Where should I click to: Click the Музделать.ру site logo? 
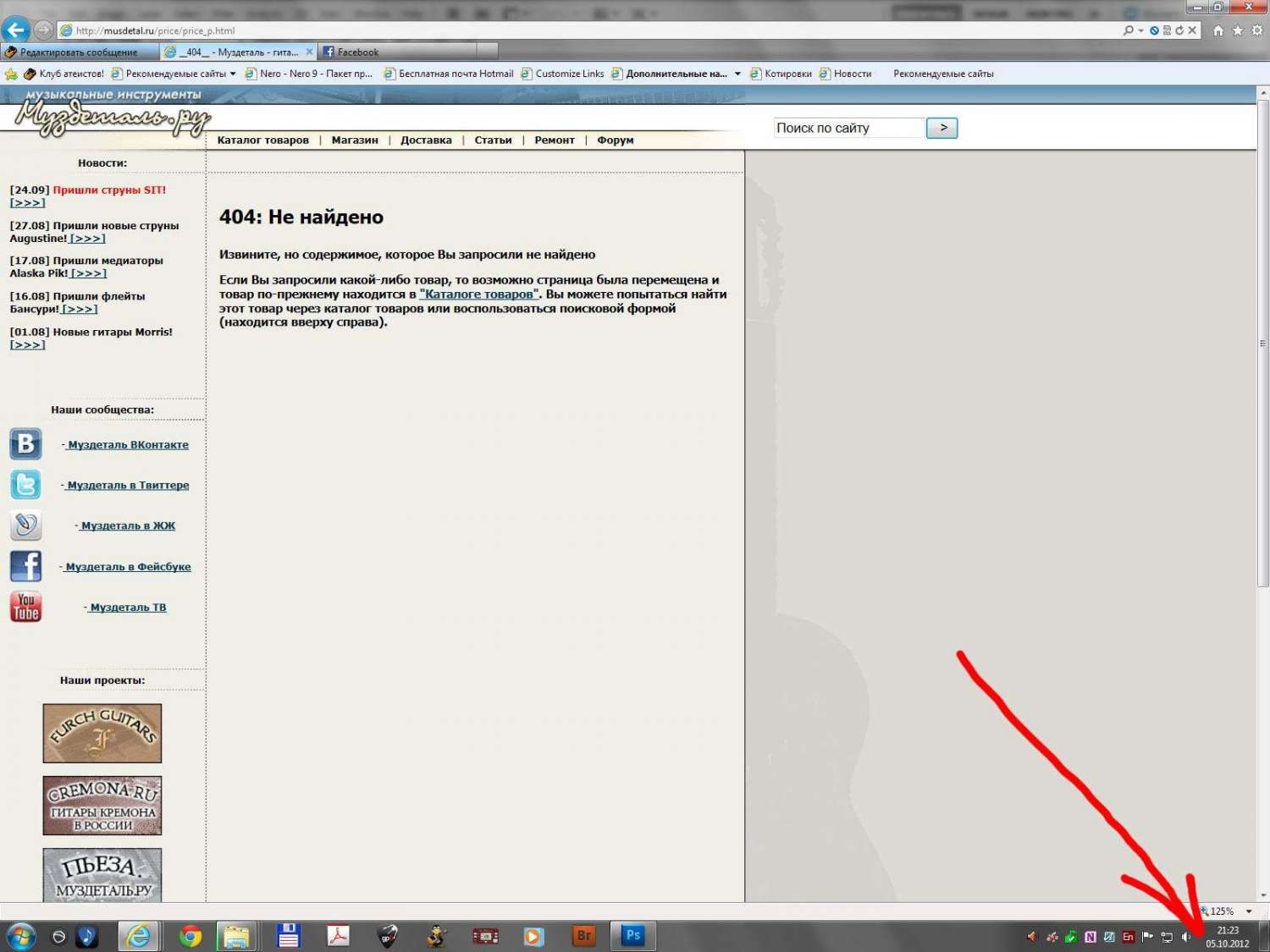[113, 117]
